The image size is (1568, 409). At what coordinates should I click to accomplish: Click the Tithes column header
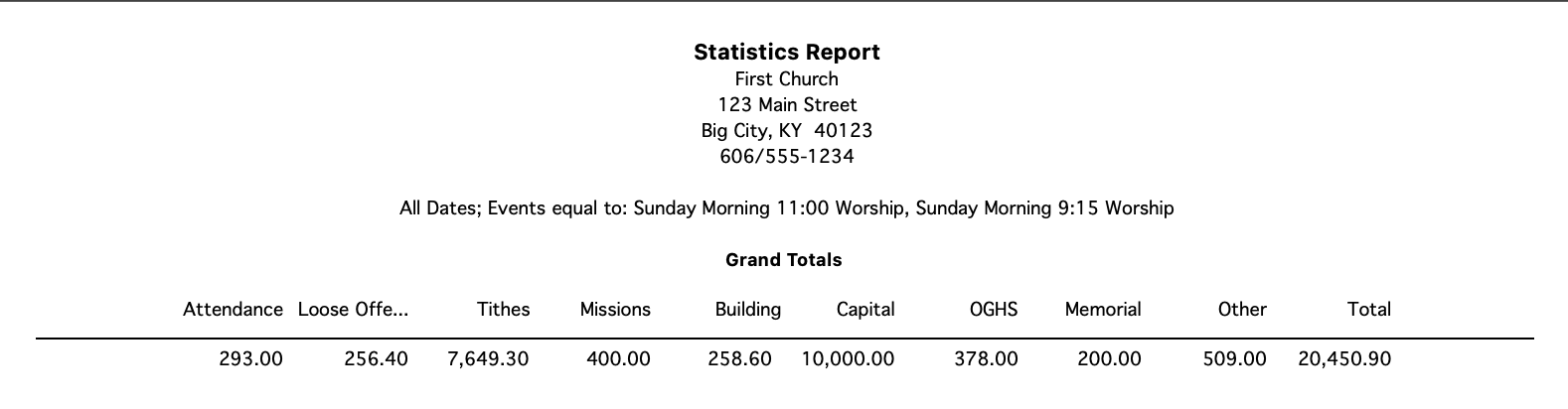503,310
